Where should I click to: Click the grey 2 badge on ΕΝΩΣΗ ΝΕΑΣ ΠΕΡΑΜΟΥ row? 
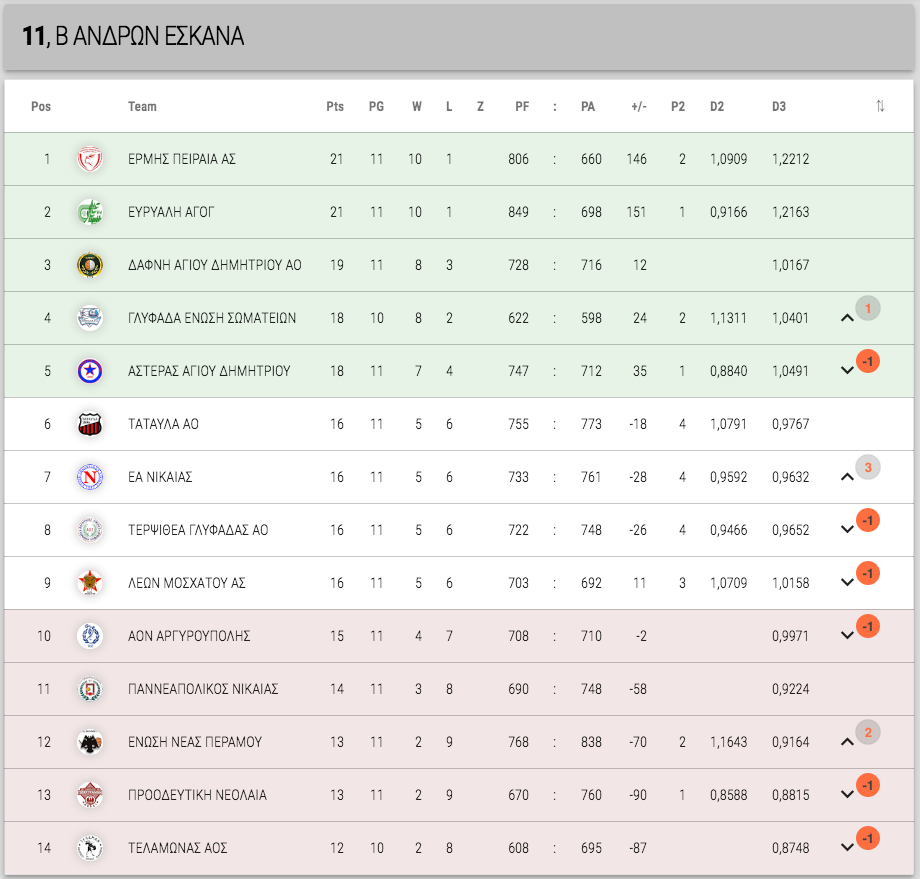coord(868,732)
